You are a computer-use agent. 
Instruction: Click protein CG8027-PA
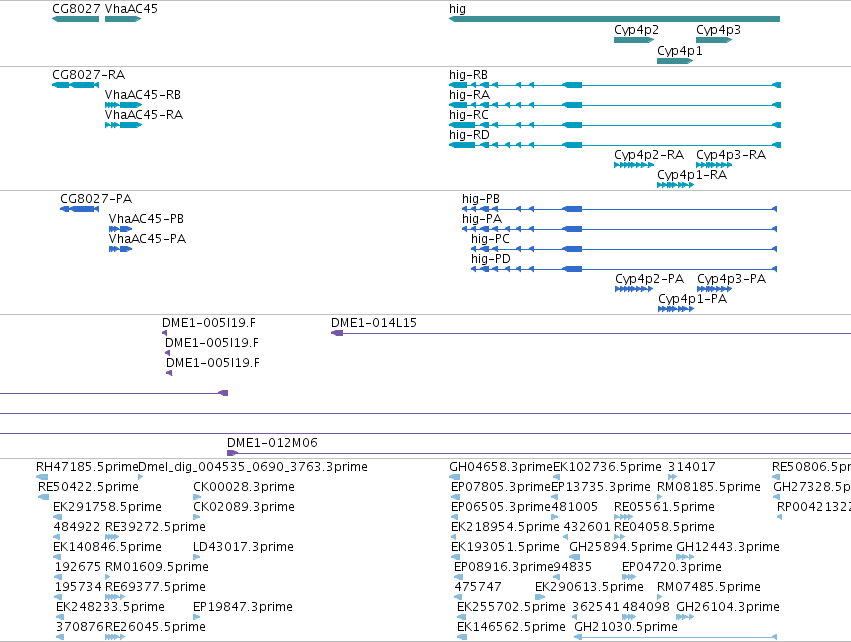tap(80, 209)
